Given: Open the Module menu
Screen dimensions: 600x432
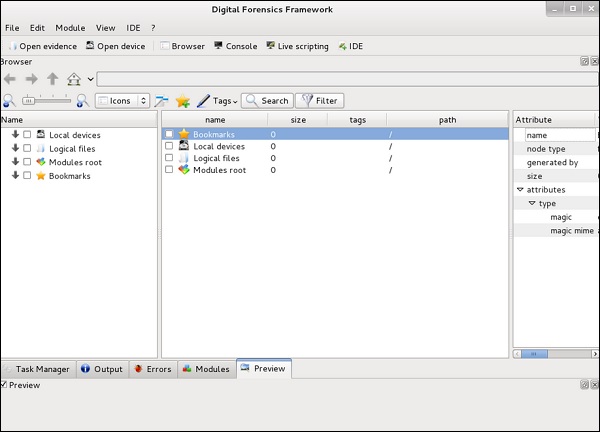Looking at the screenshot, I should click(70, 28).
